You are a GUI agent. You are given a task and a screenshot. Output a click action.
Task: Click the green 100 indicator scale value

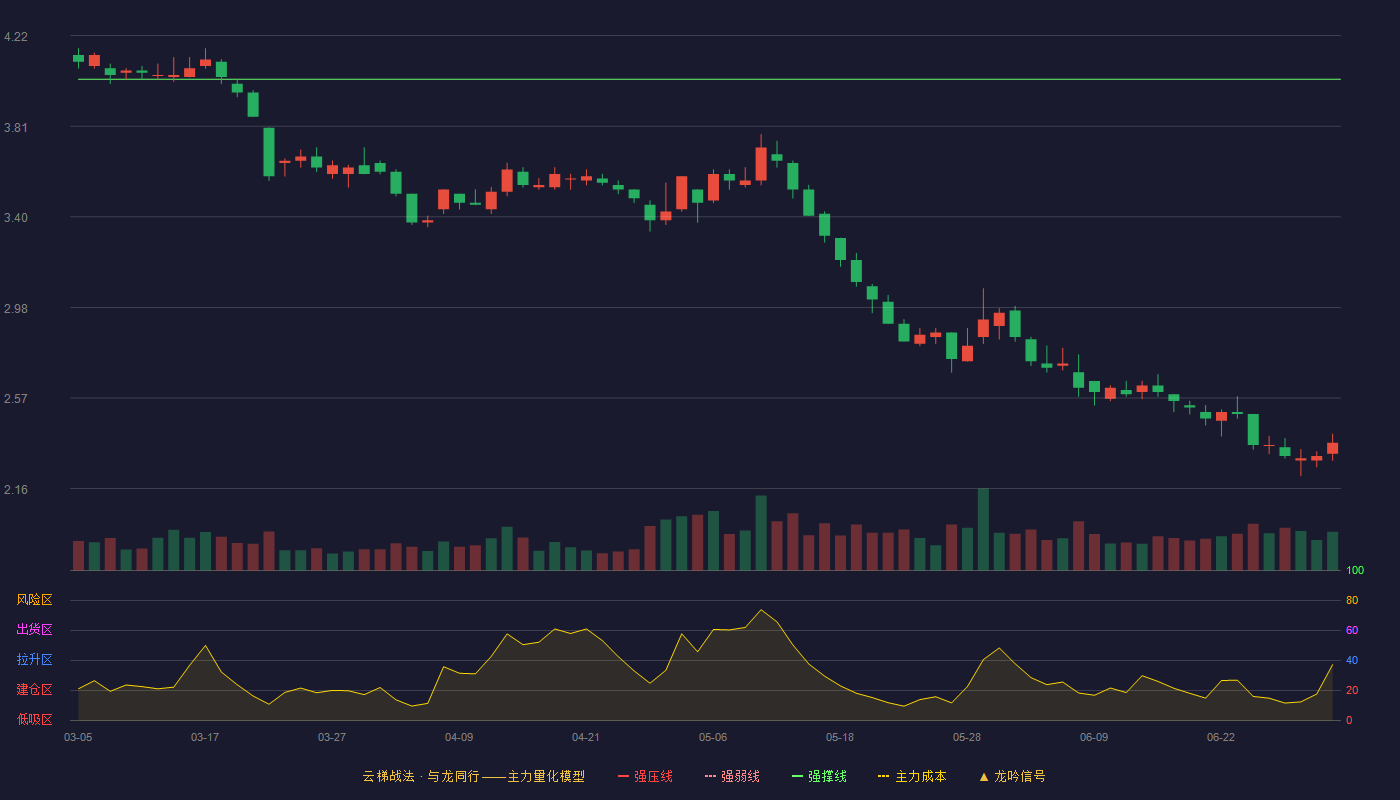(x=1355, y=571)
